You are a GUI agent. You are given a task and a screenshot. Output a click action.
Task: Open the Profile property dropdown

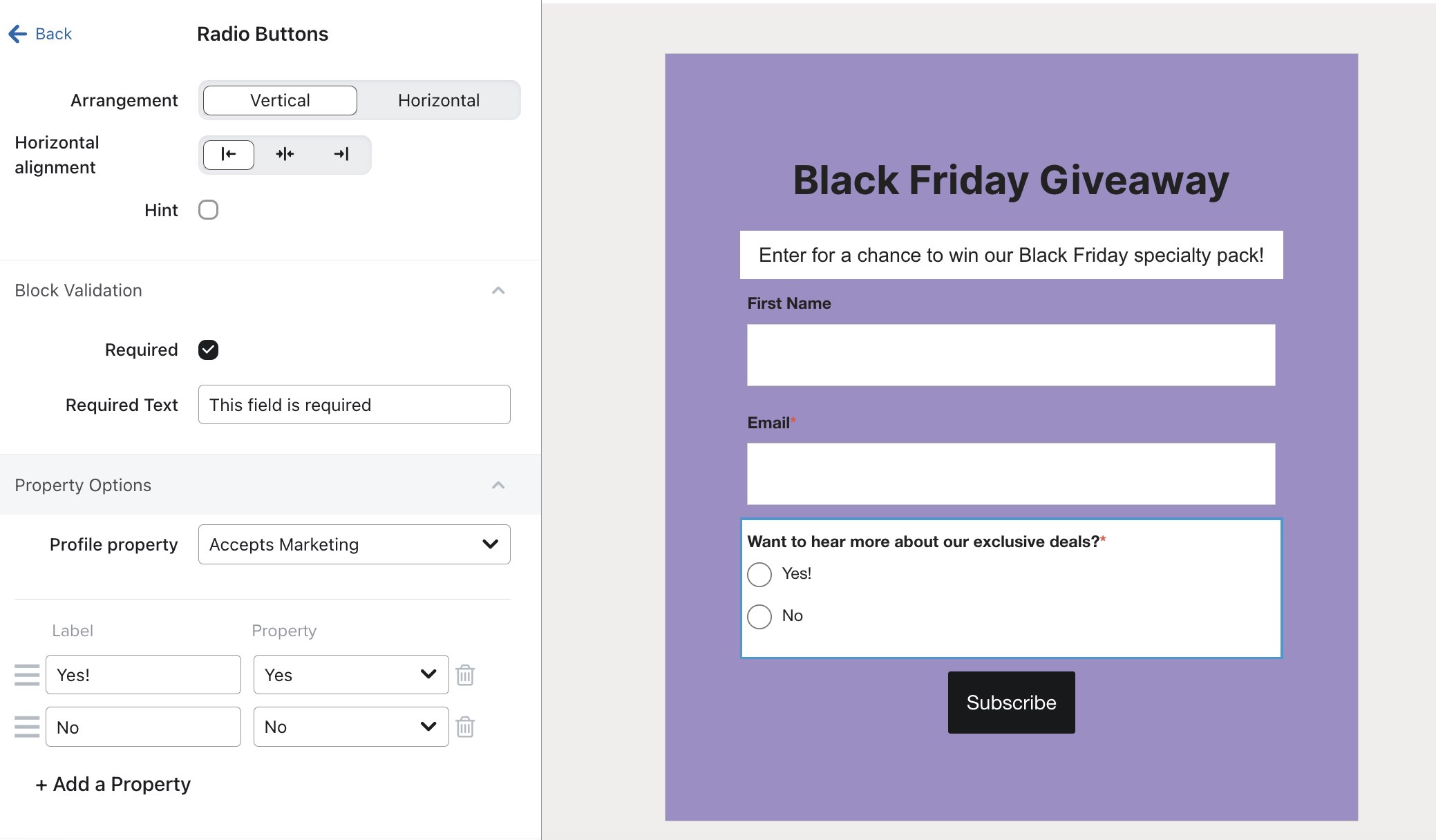click(354, 544)
